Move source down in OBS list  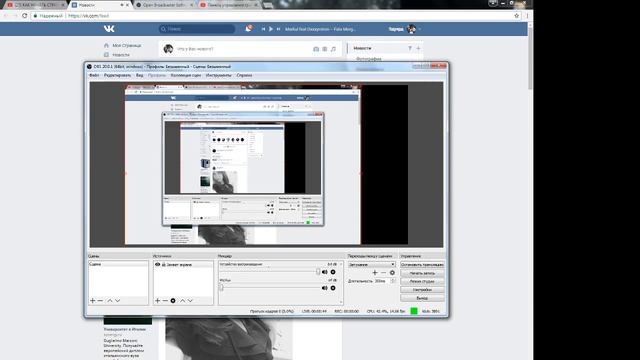click(190, 300)
